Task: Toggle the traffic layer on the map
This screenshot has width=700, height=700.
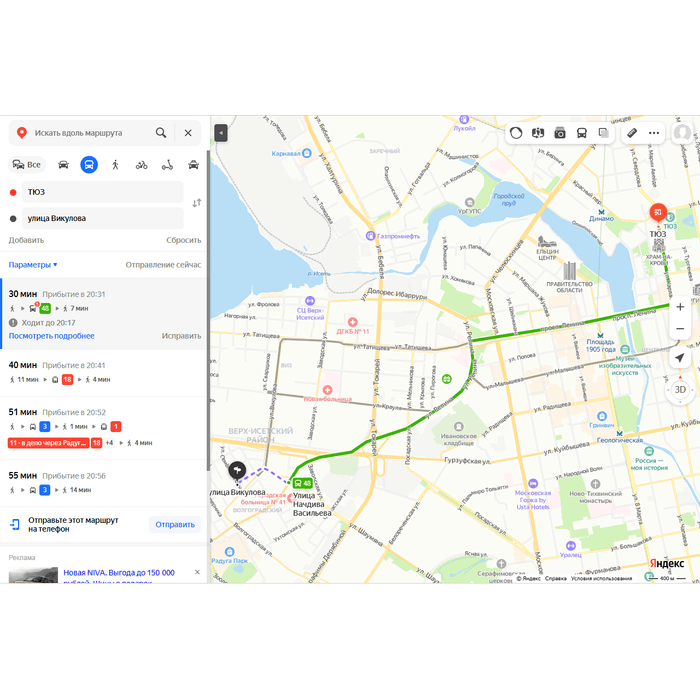Action: coord(516,133)
